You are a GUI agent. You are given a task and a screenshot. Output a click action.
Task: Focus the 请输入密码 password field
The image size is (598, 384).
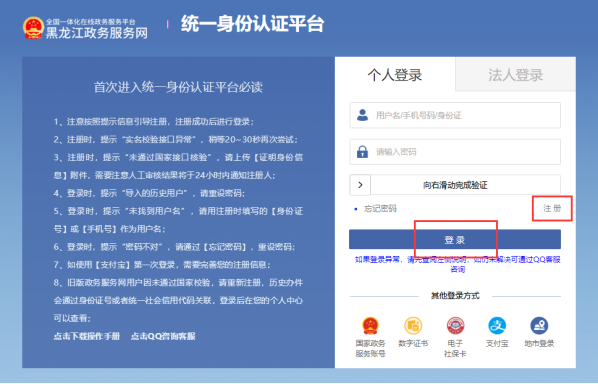click(x=455, y=152)
